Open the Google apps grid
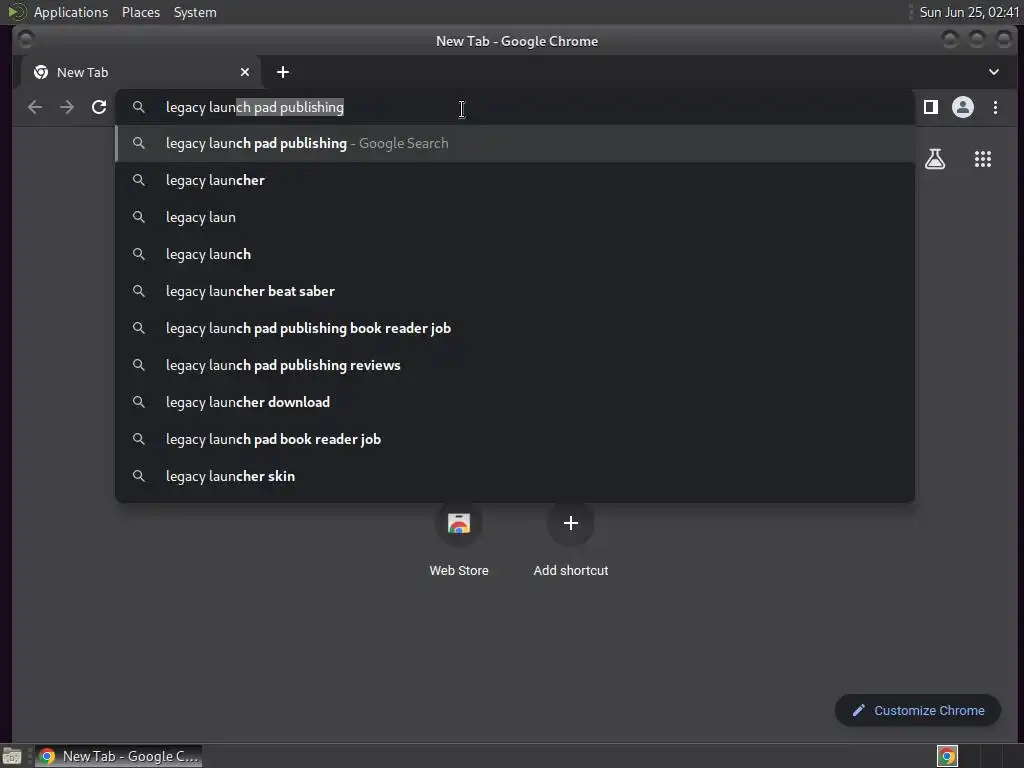The image size is (1024, 768). 983,159
